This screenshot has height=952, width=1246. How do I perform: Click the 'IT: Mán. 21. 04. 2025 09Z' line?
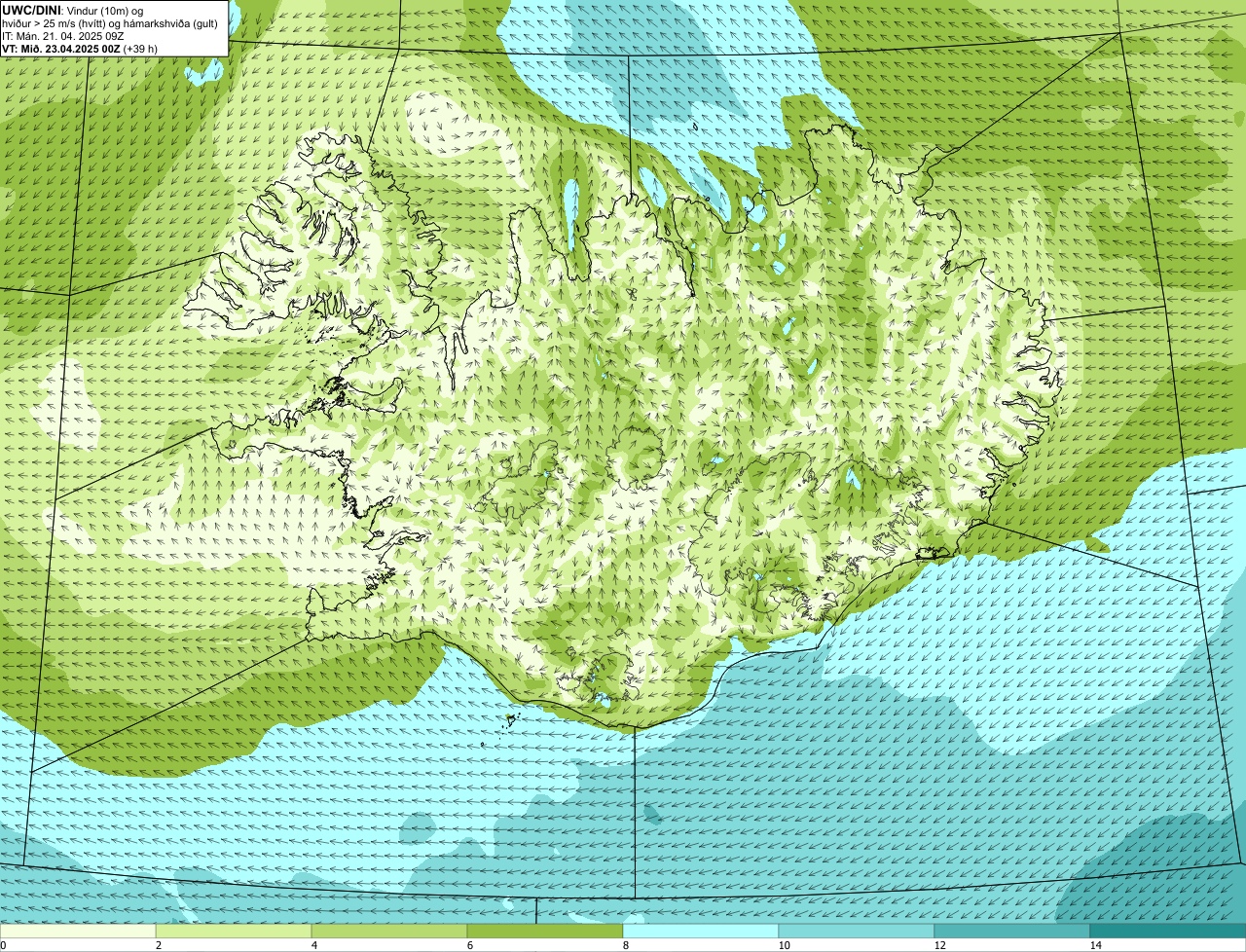pos(62,35)
